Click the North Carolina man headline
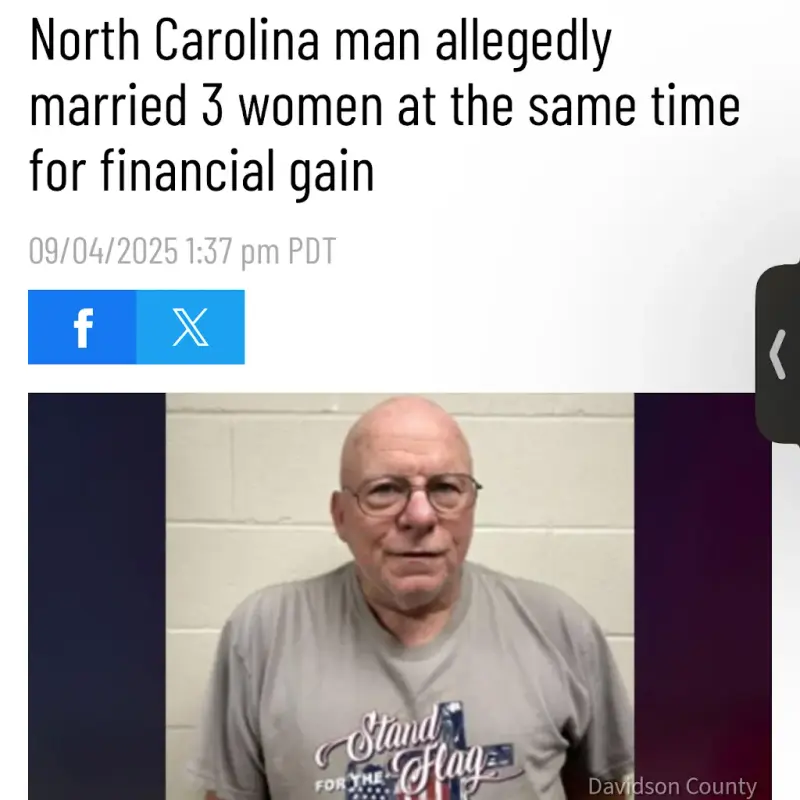The width and height of the screenshot is (800, 800). coord(385,105)
